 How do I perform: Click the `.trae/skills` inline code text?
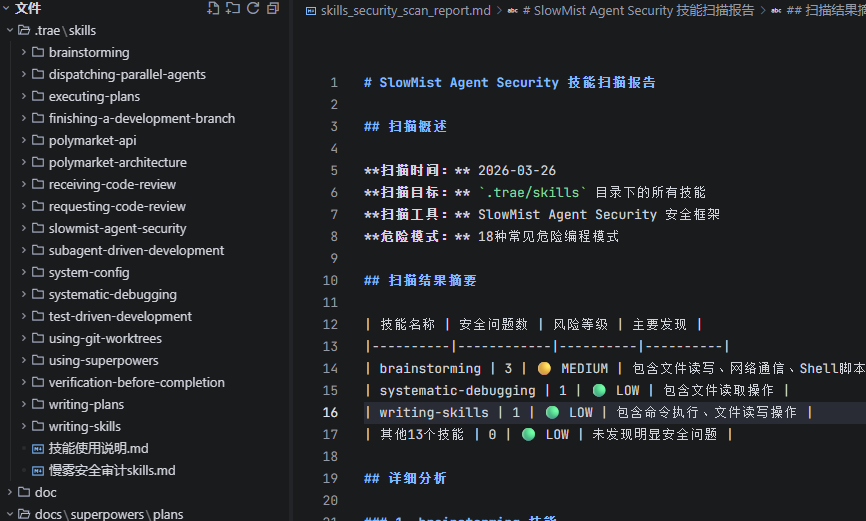click(533, 193)
